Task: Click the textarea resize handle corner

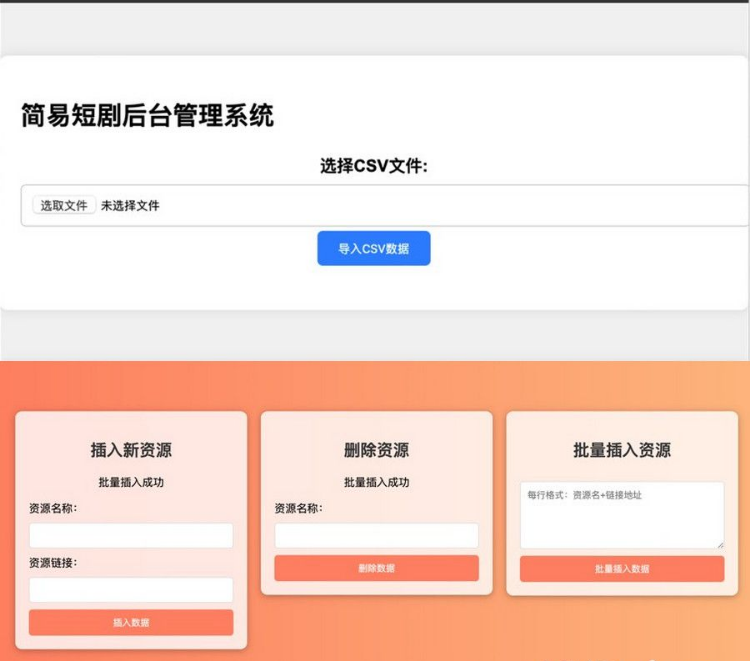Action: 719,544
